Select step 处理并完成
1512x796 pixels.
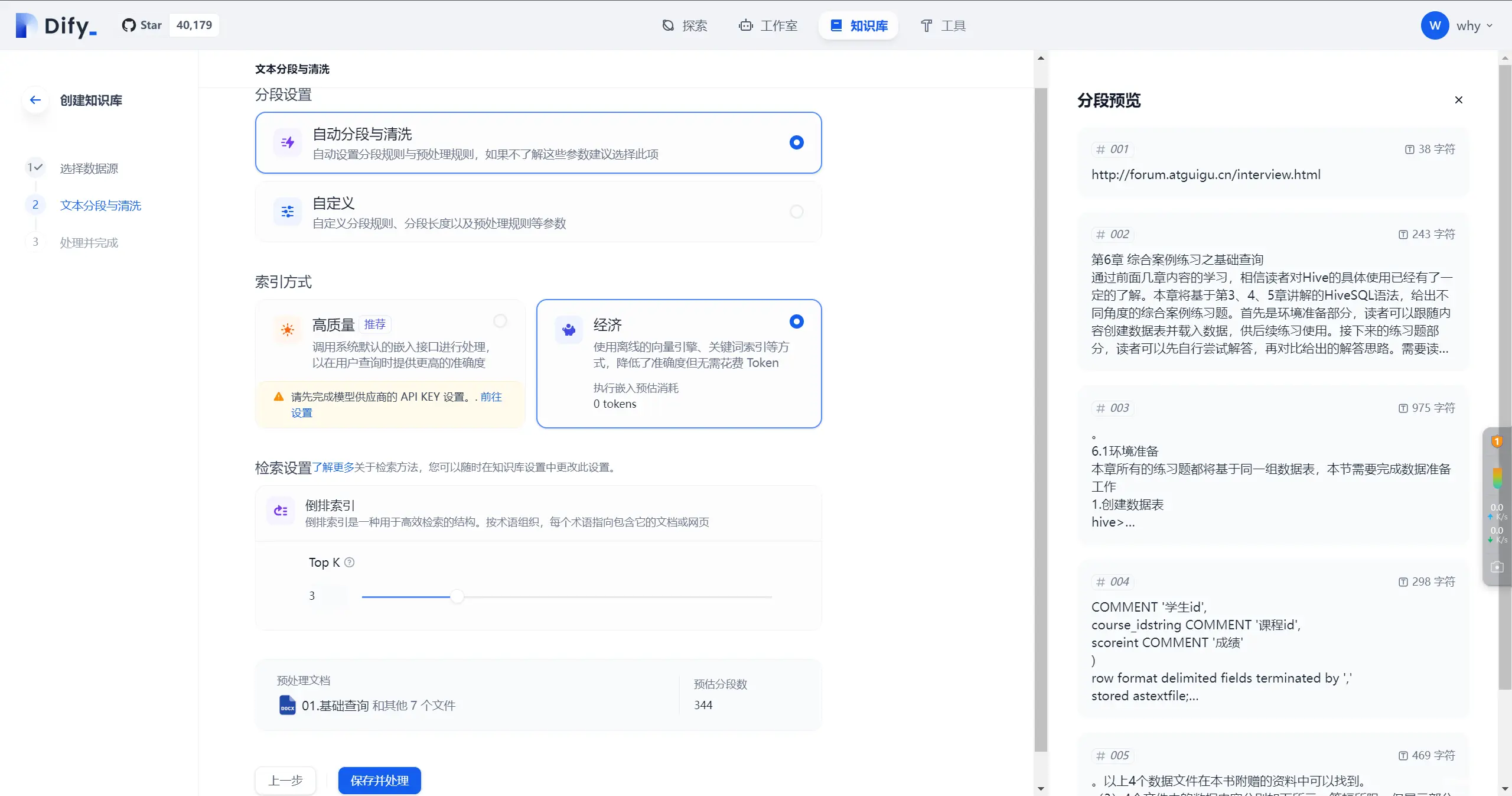coord(89,242)
